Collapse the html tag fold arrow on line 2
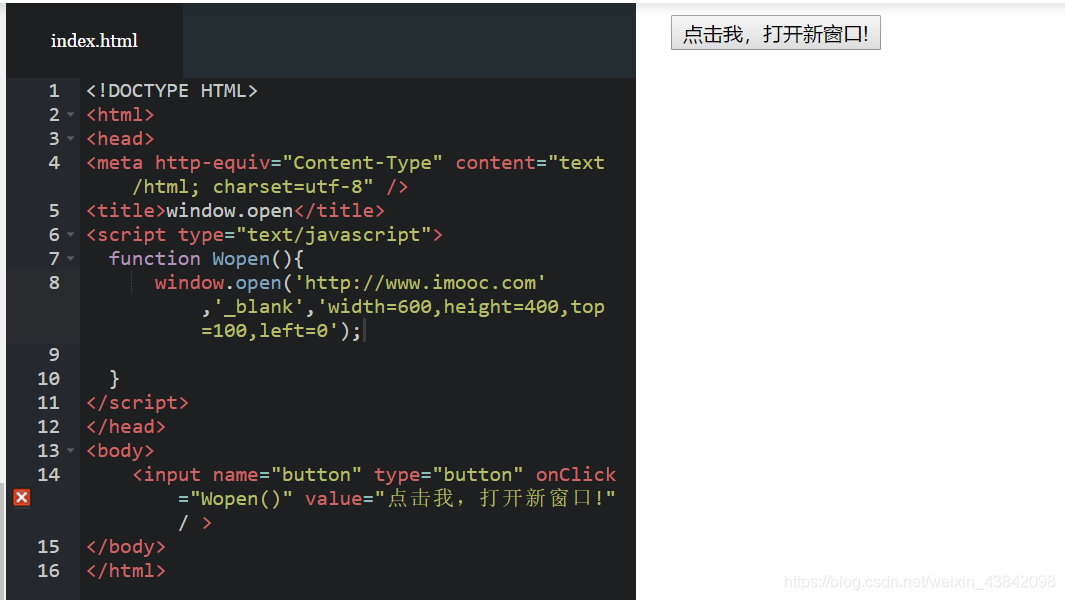This screenshot has width=1065, height=600. point(71,115)
